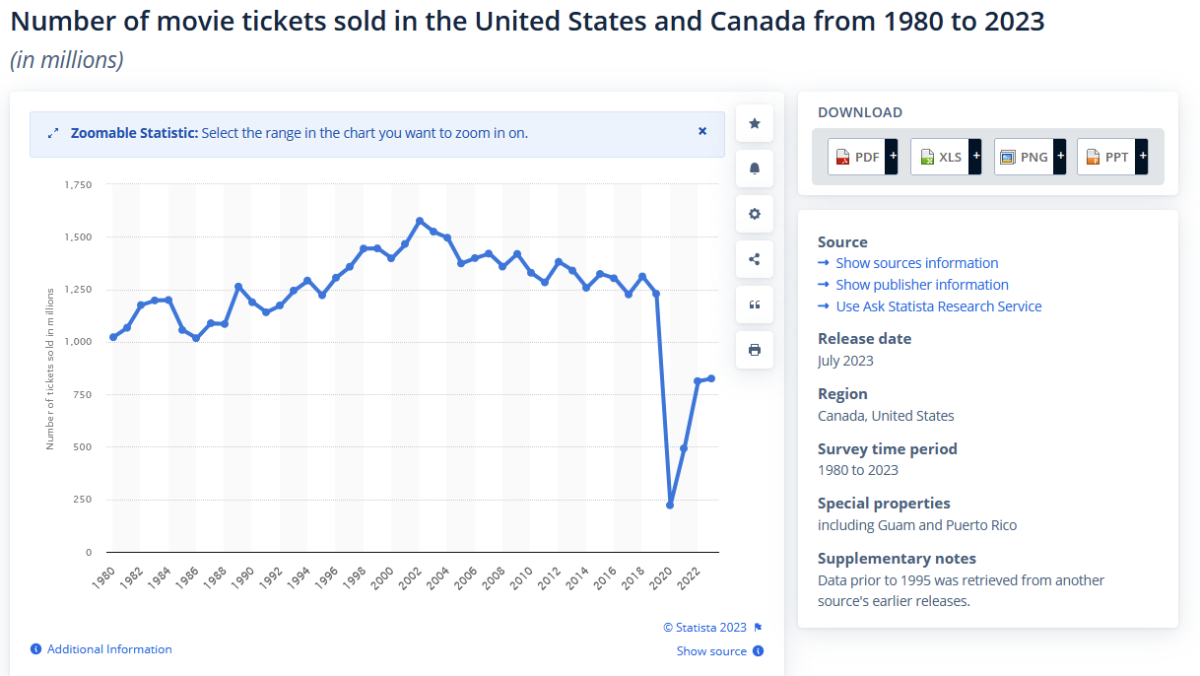Click Use Ask Statista Research Service
This screenshot has height=676, width=1200.
[x=938, y=307]
